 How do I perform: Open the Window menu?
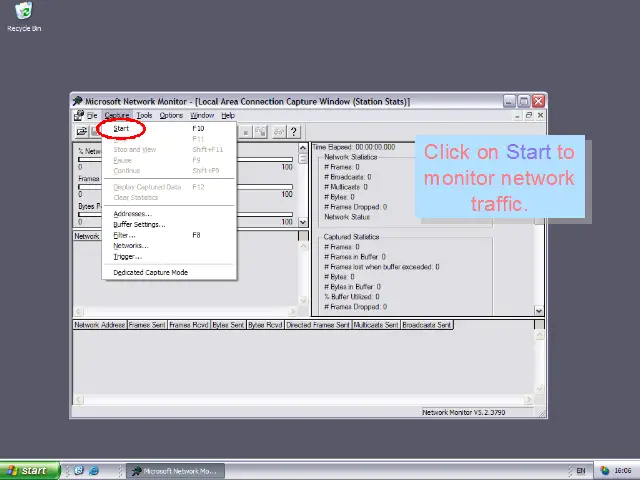(x=202, y=116)
